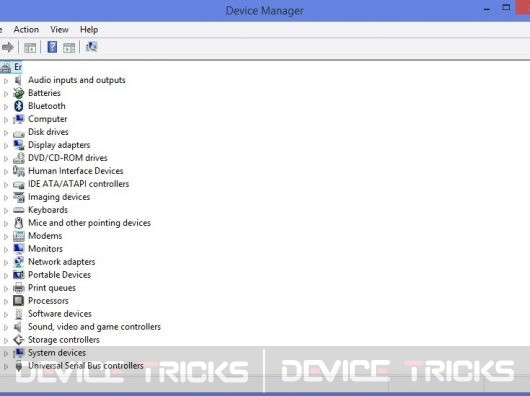Select the 'Software devices' tree label

60,314
